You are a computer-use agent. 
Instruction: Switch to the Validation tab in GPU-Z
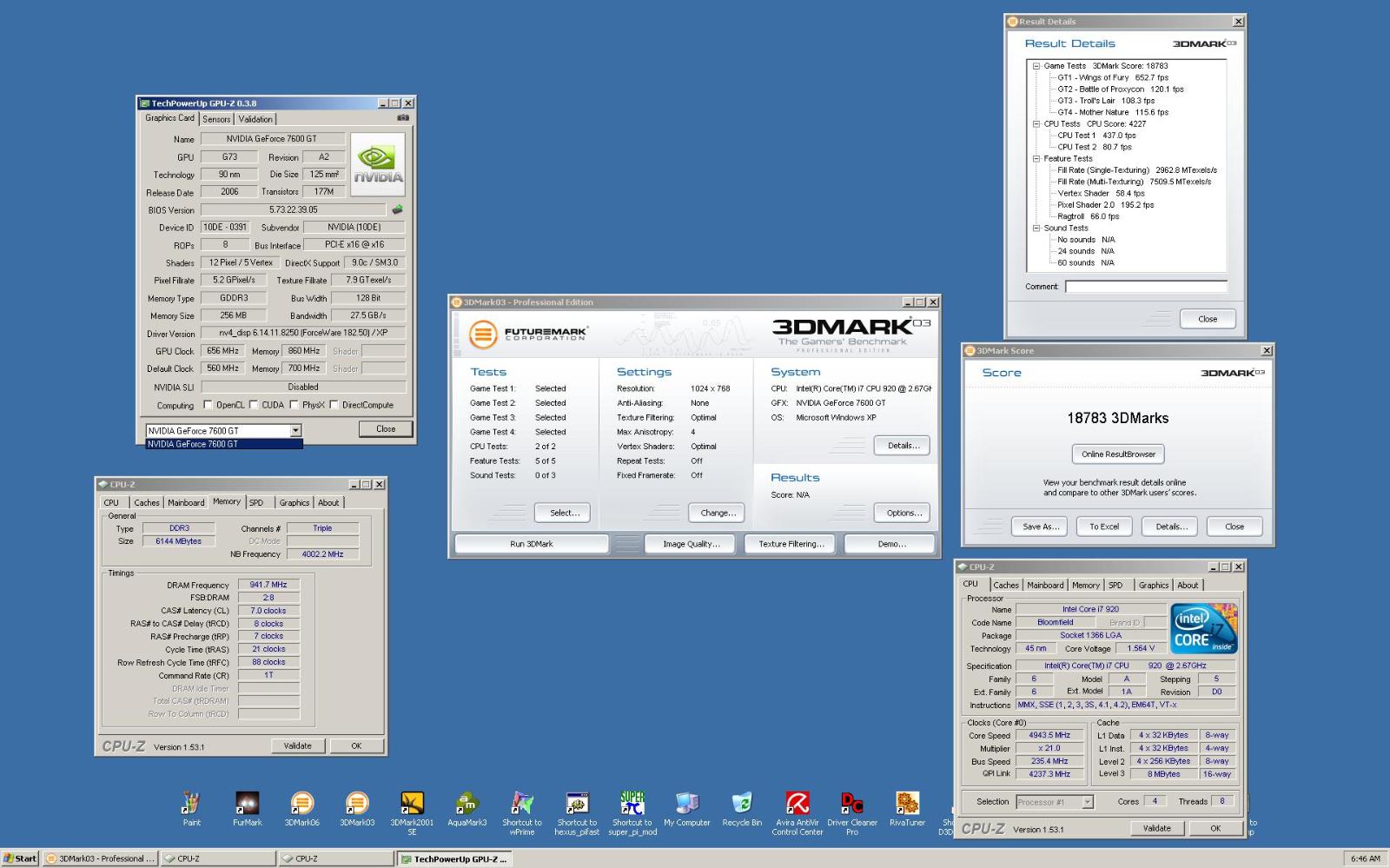coord(255,119)
